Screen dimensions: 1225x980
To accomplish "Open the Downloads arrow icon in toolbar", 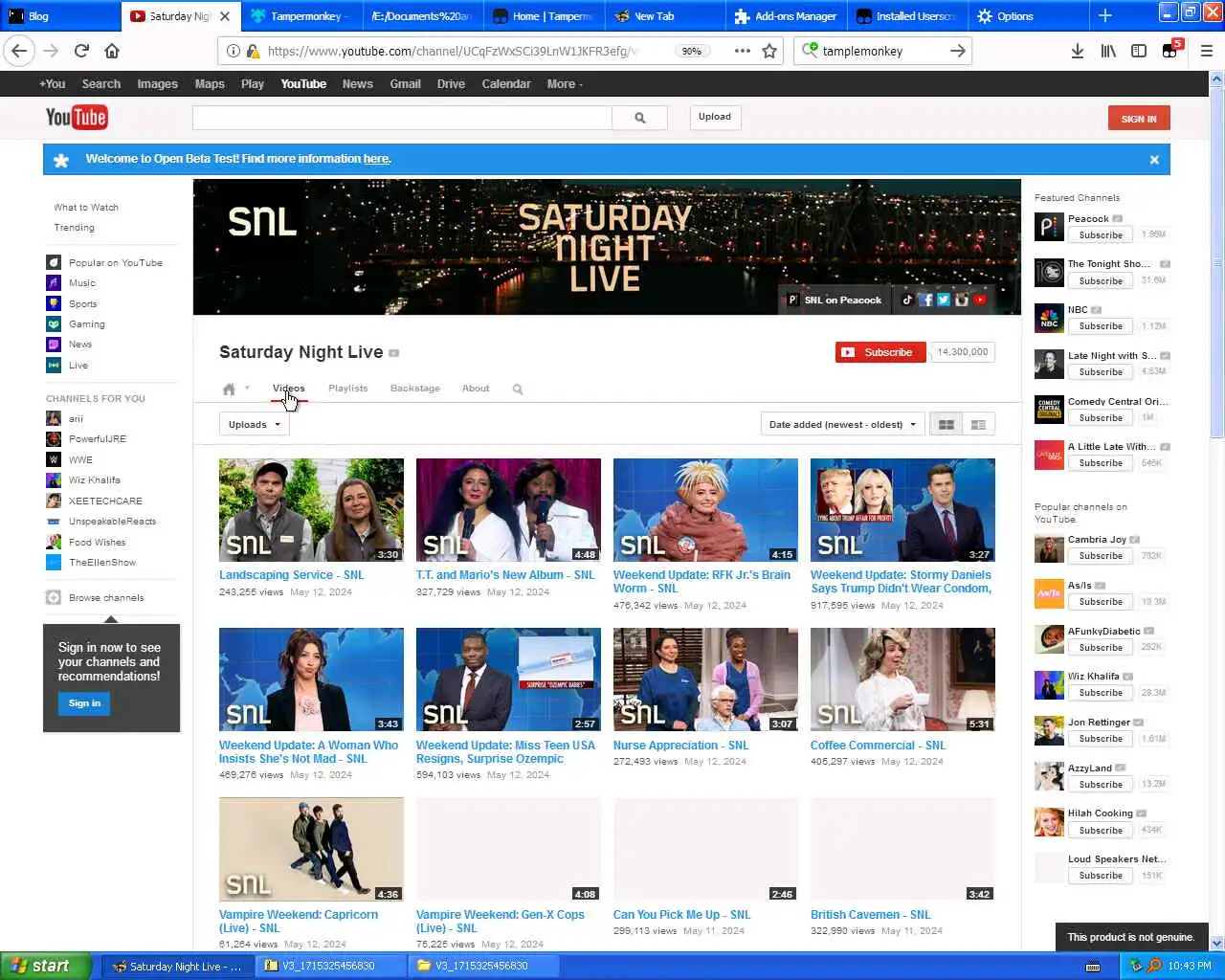I will click(1078, 51).
